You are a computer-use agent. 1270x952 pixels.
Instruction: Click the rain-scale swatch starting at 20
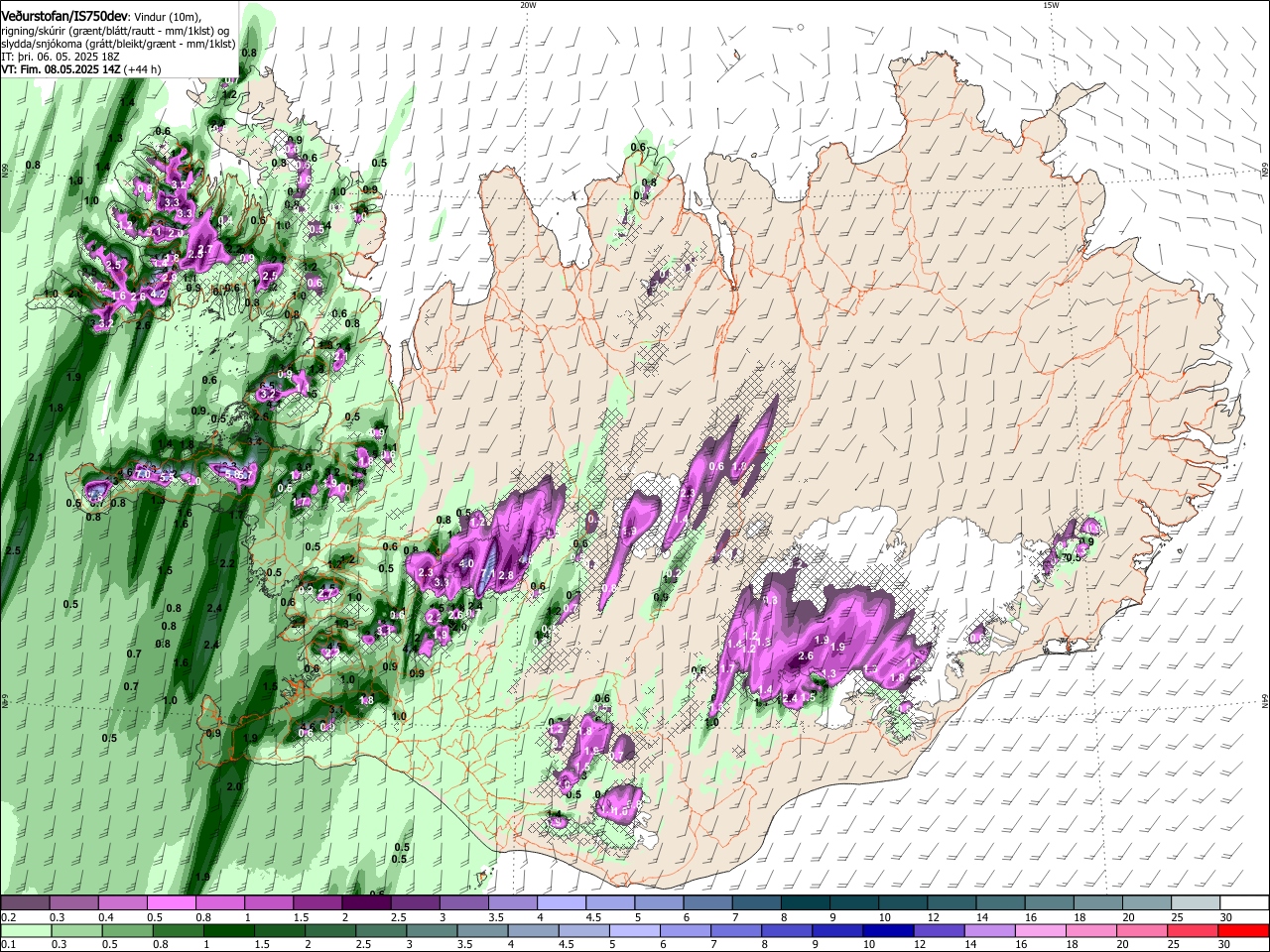point(1144,930)
